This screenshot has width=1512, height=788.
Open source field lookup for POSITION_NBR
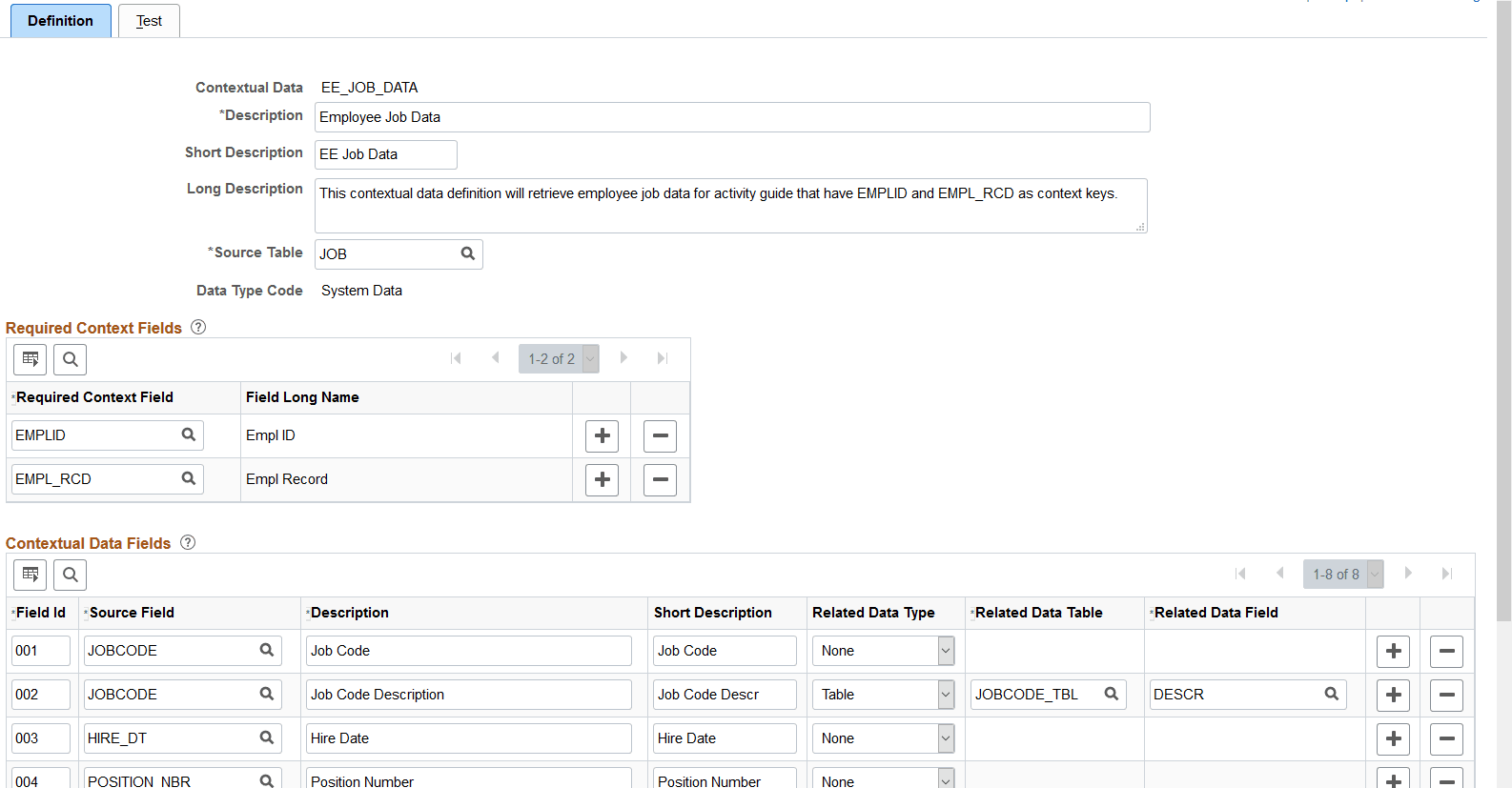coord(267,780)
